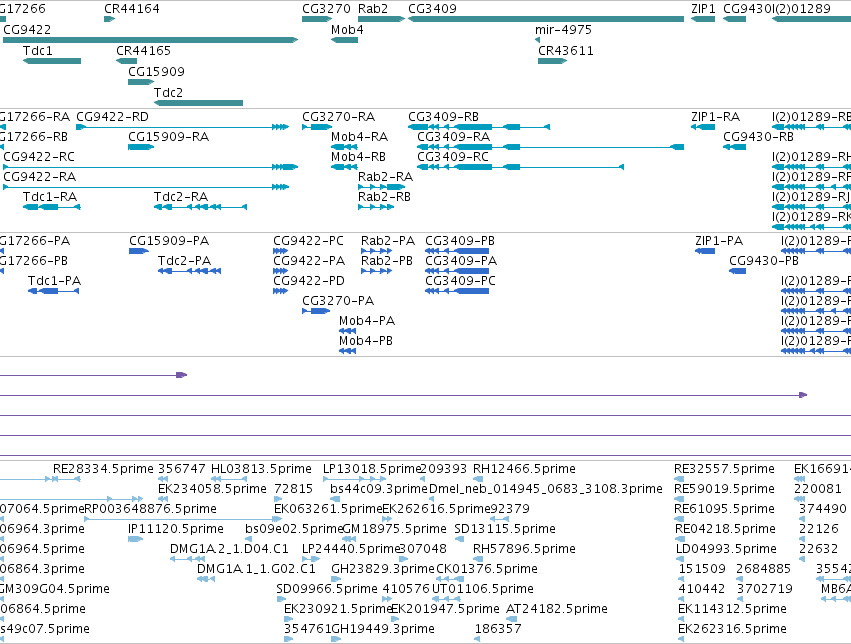The height and width of the screenshot is (644, 851).
Task: Click the CG9430-RB transcript label
Action: (x=758, y=137)
